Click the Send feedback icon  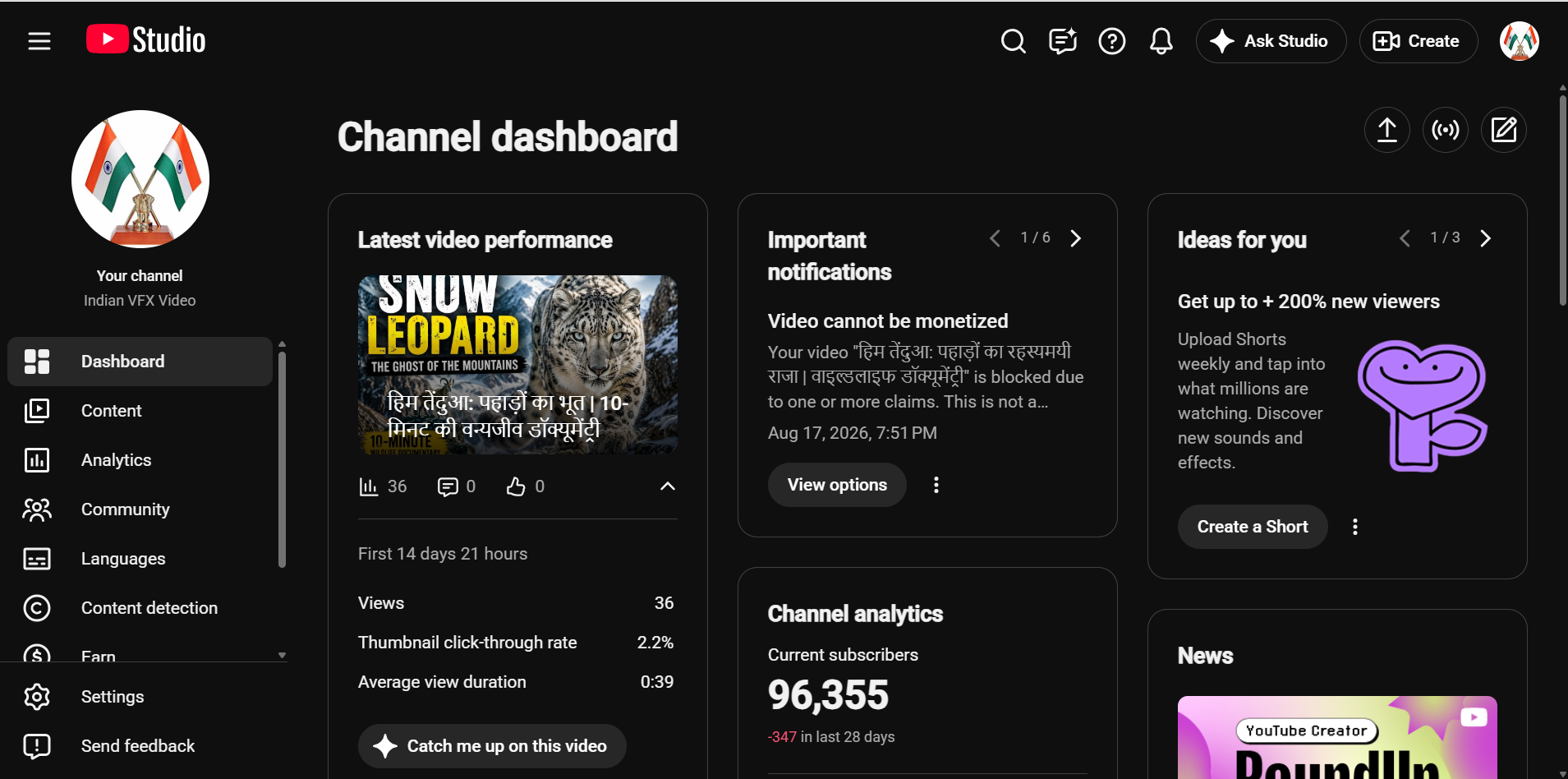point(37,746)
